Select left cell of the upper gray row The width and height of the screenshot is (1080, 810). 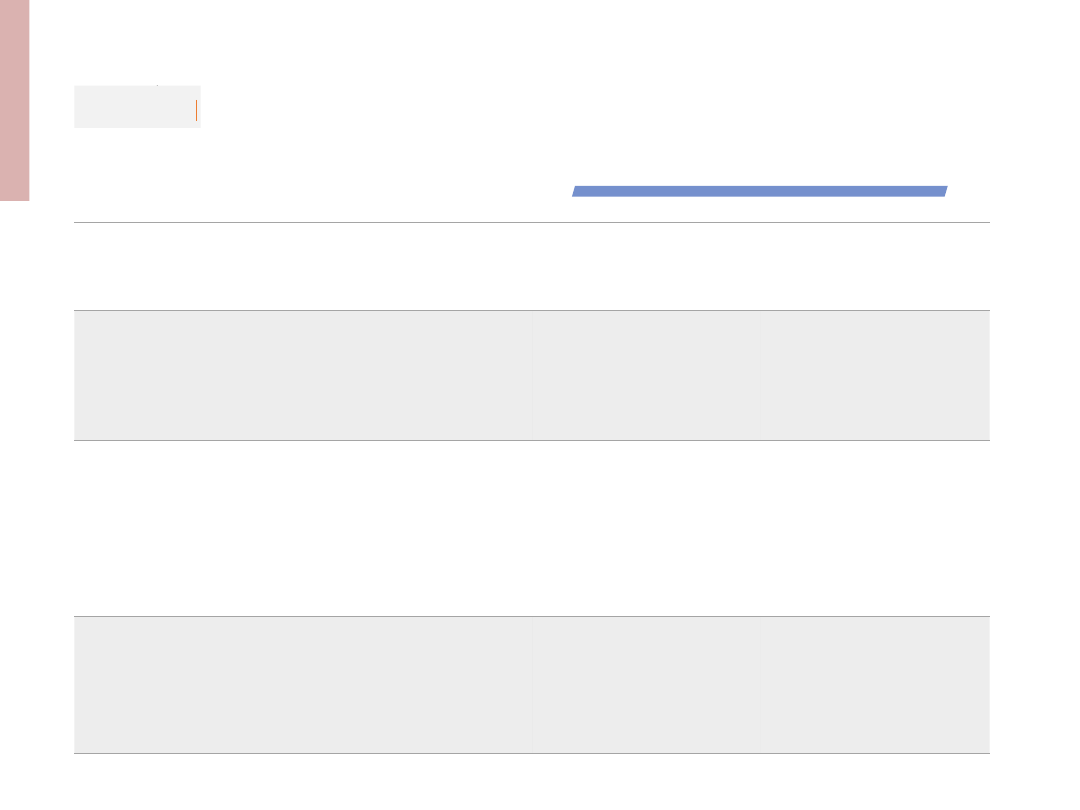pos(303,375)
